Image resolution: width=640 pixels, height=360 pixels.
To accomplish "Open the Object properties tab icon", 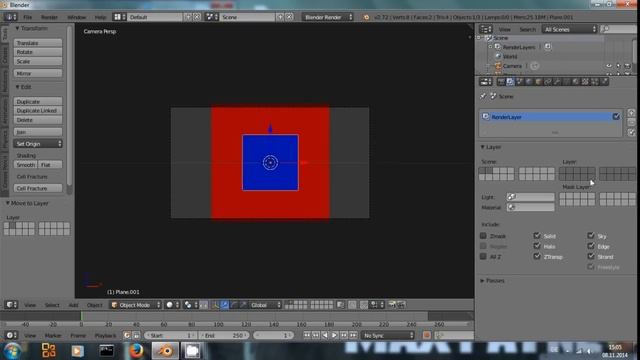I will click(x=538, y=82).
